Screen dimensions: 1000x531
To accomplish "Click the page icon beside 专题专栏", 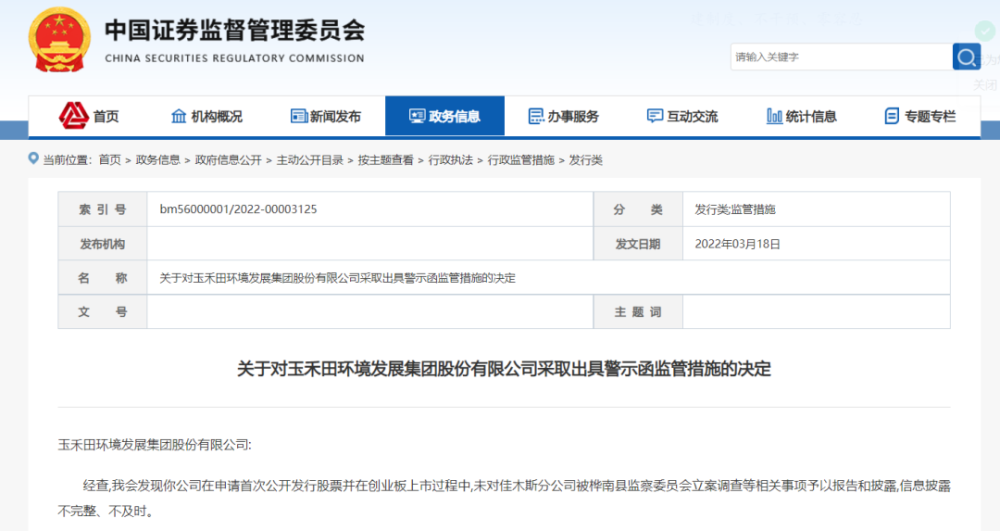I will point(892,116).
